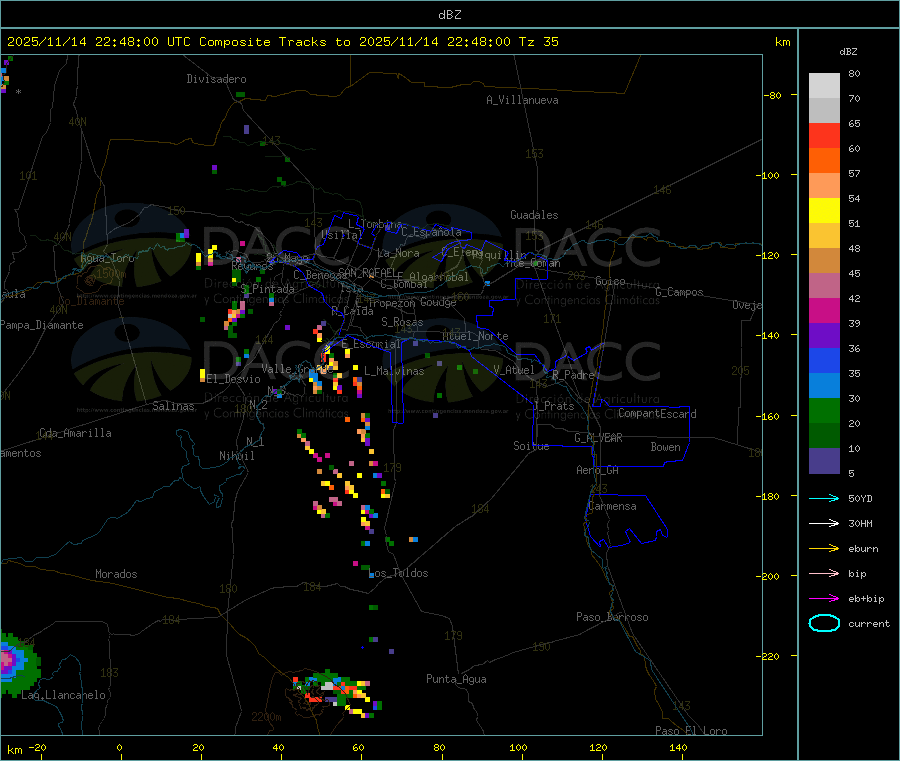Click the white 30HM arrow icon
900x761 pixels.
(824, 523)
